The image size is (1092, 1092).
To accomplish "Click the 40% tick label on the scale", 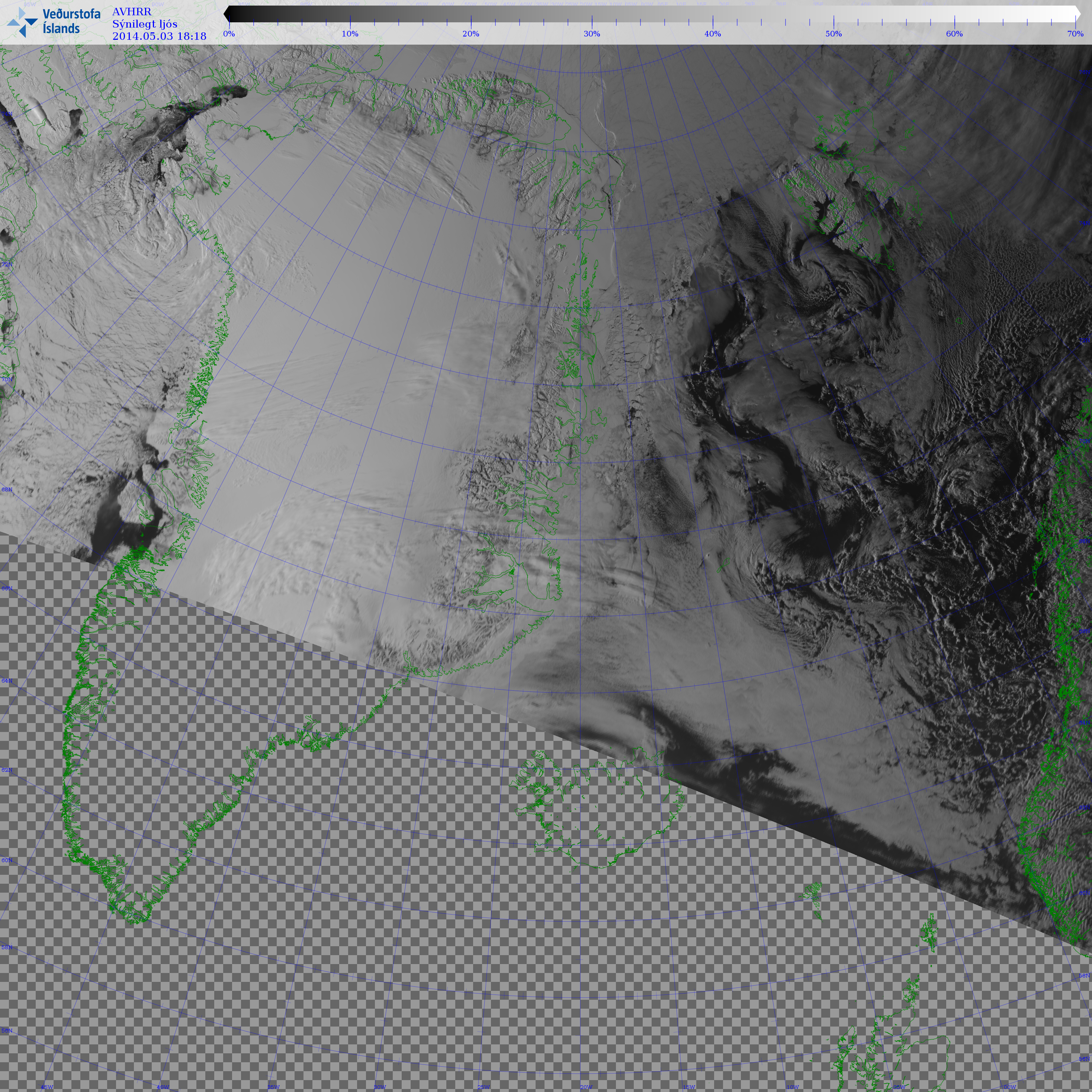I will [712, 34].
